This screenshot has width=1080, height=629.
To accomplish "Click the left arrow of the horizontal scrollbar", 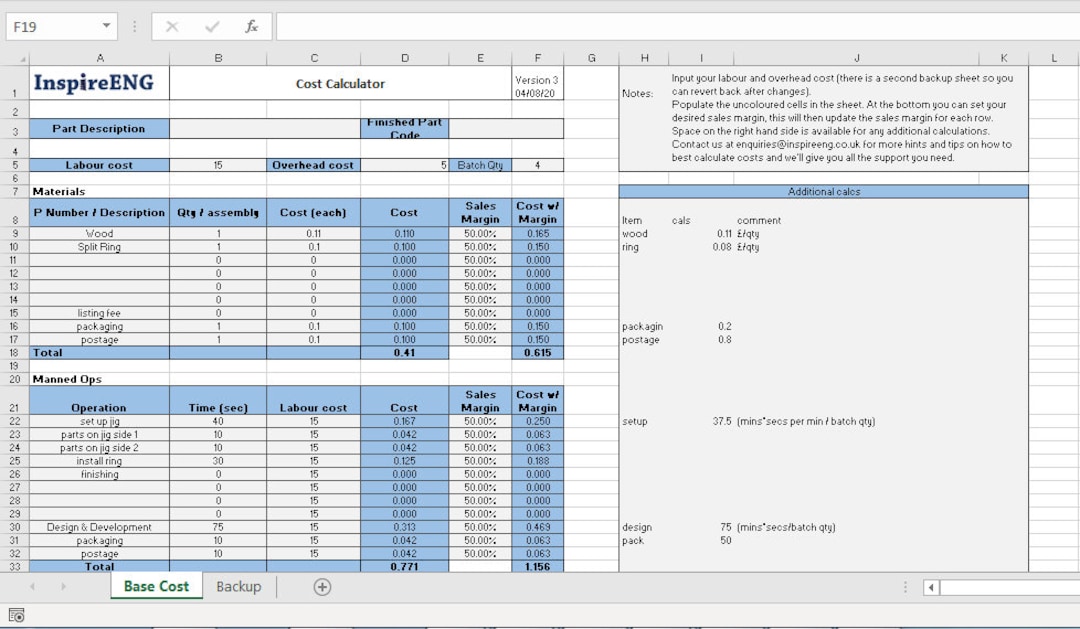I will 930,587.
